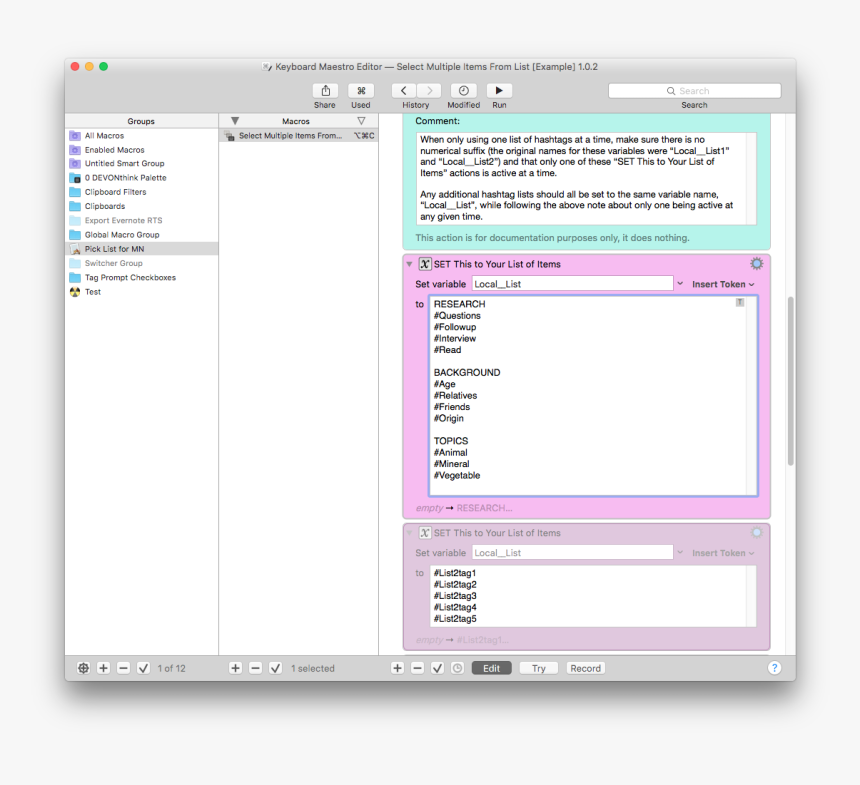860x785 pixels.
Task: Click the #Vegetable line in list
Action: (x=457, y=476)
